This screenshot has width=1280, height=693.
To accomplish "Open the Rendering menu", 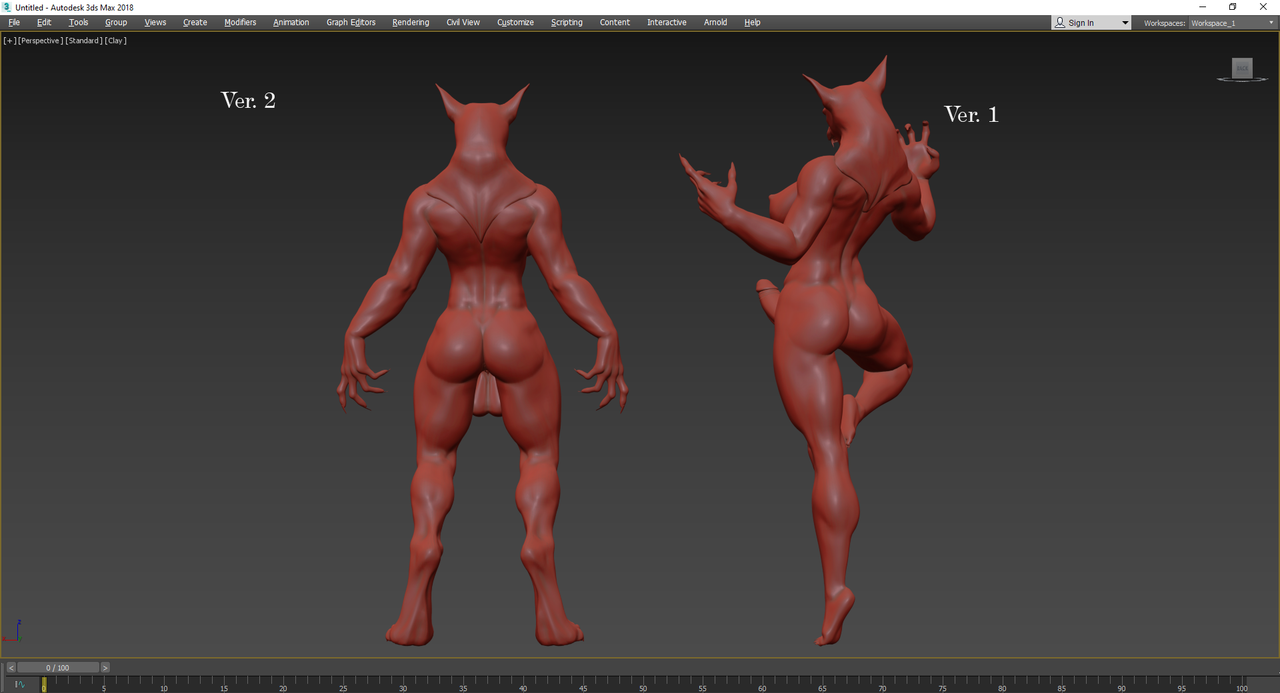I will click(410, 22).
